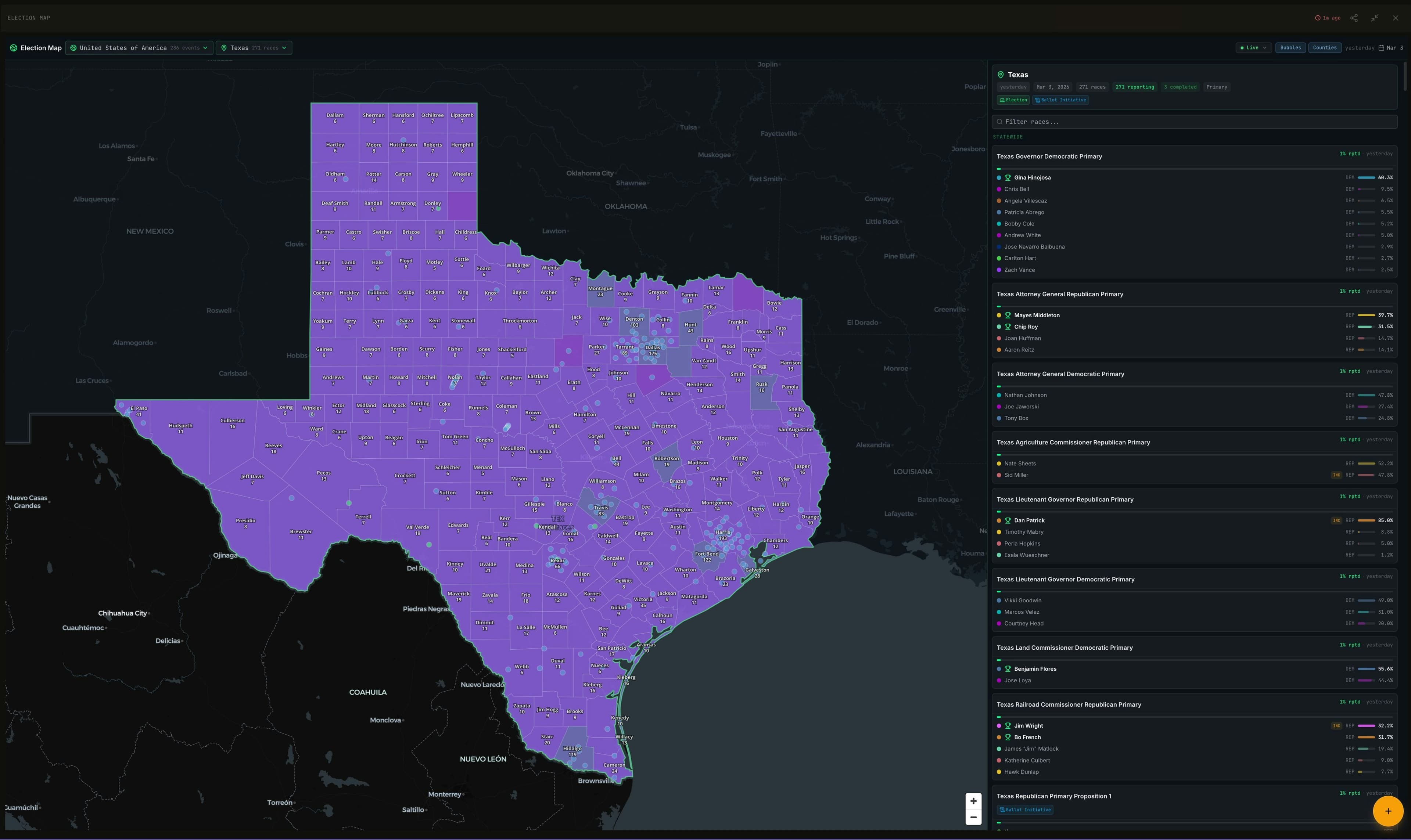Click the map zoom out minus button

pyautogui.click(x=973, y=817)
